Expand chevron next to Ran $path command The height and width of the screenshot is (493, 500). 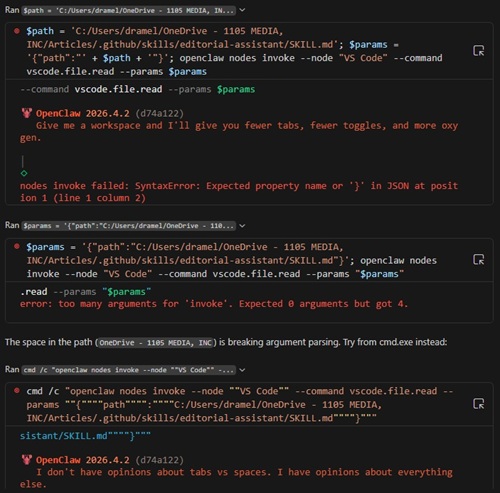tap(242, 10)
